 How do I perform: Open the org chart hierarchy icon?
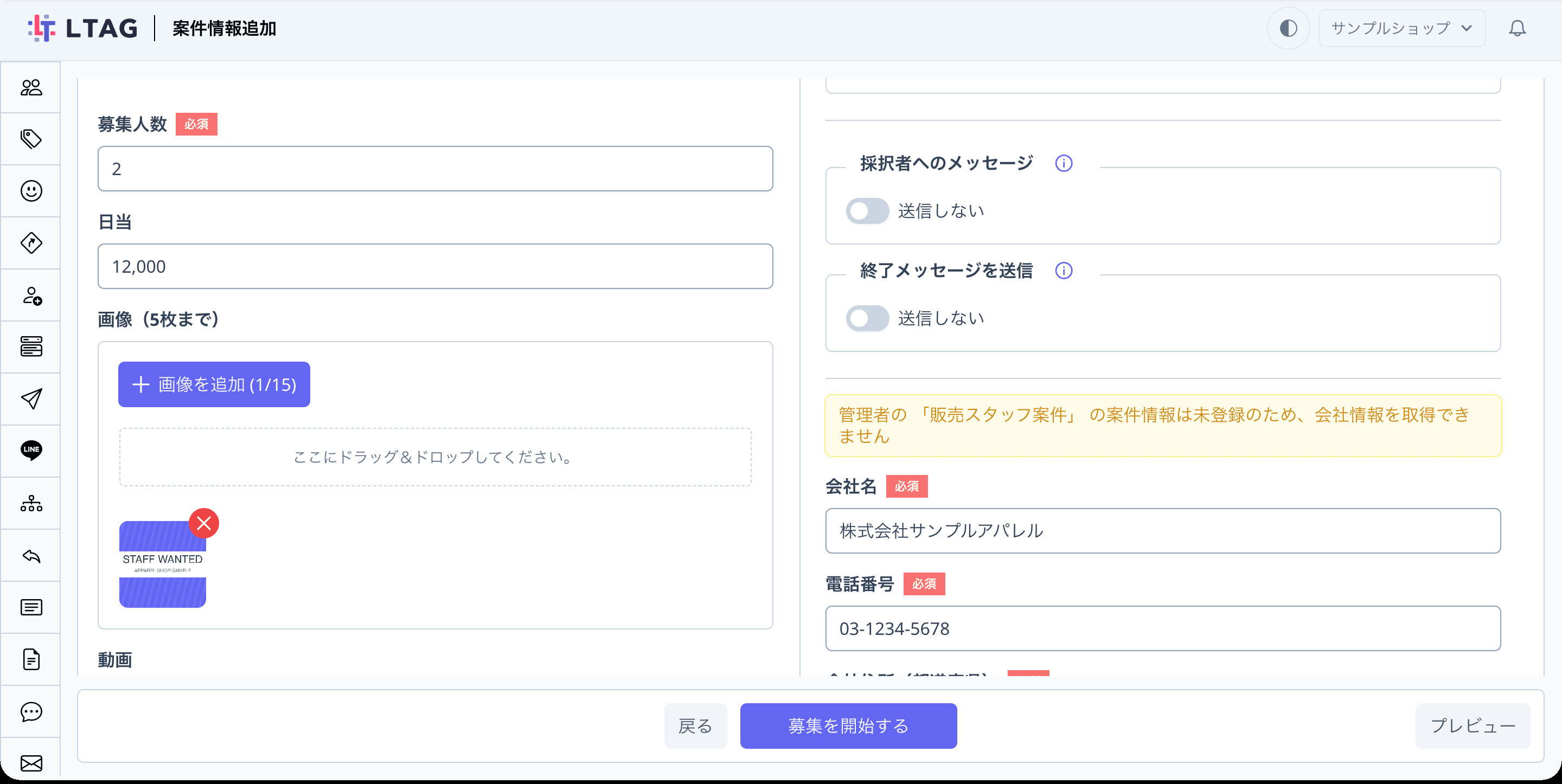tap(31, 503)
